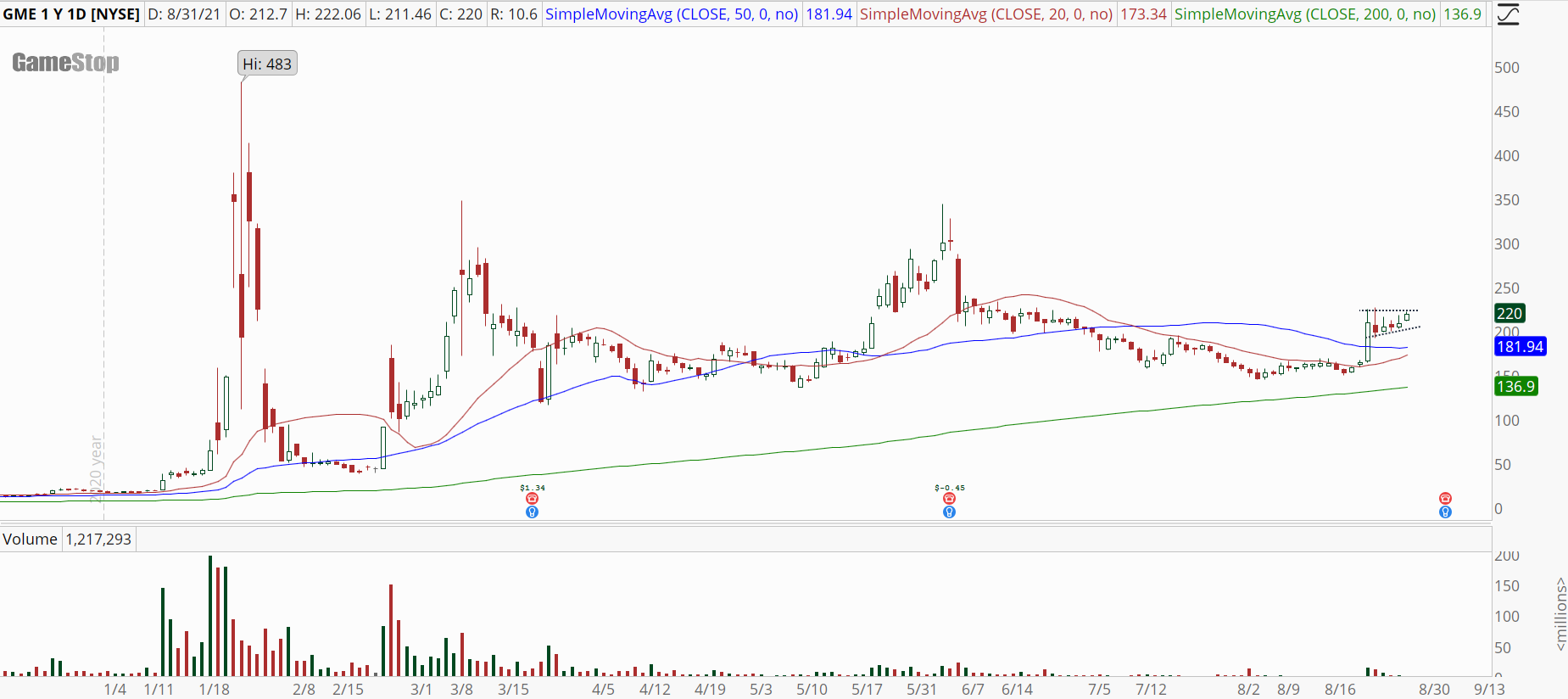This screenshot has width=1568, height=699.
Task: Click the "Volume" panel label
Action: (x=30, y=540)
